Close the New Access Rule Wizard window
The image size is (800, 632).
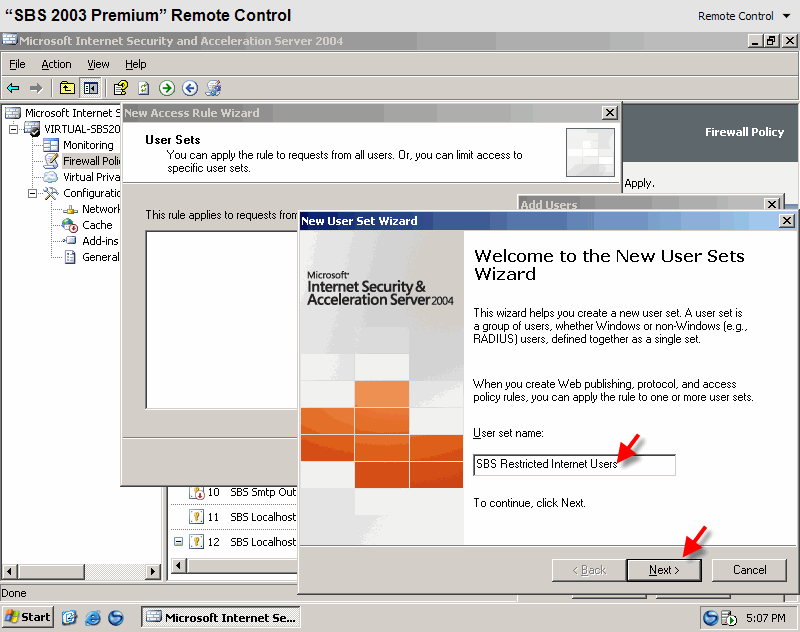610,113
